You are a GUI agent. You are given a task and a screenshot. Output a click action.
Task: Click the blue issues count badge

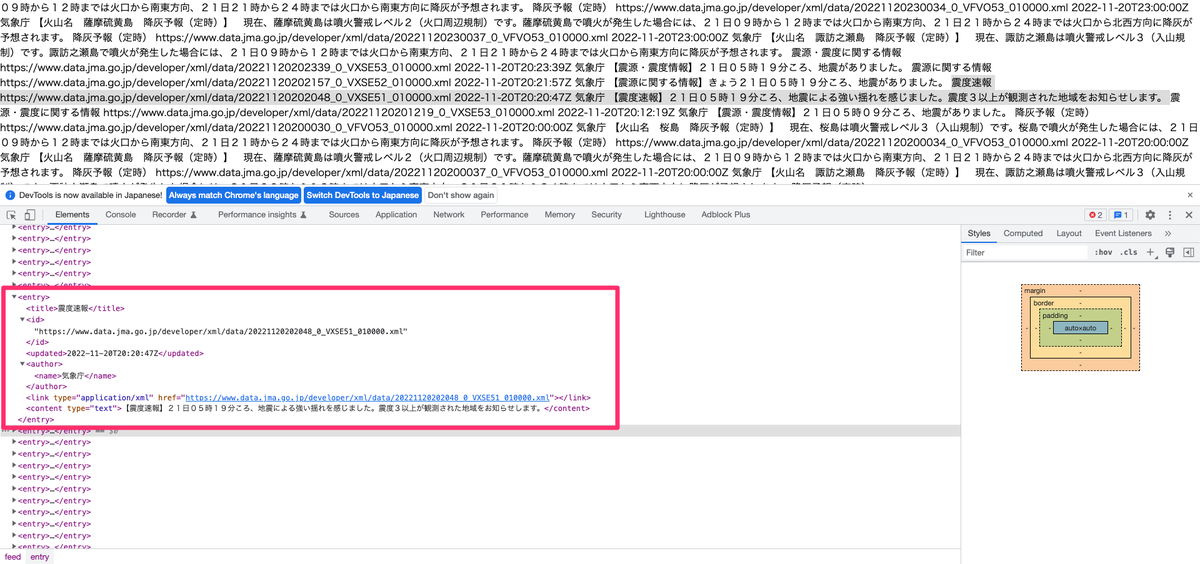(1121, 215)
